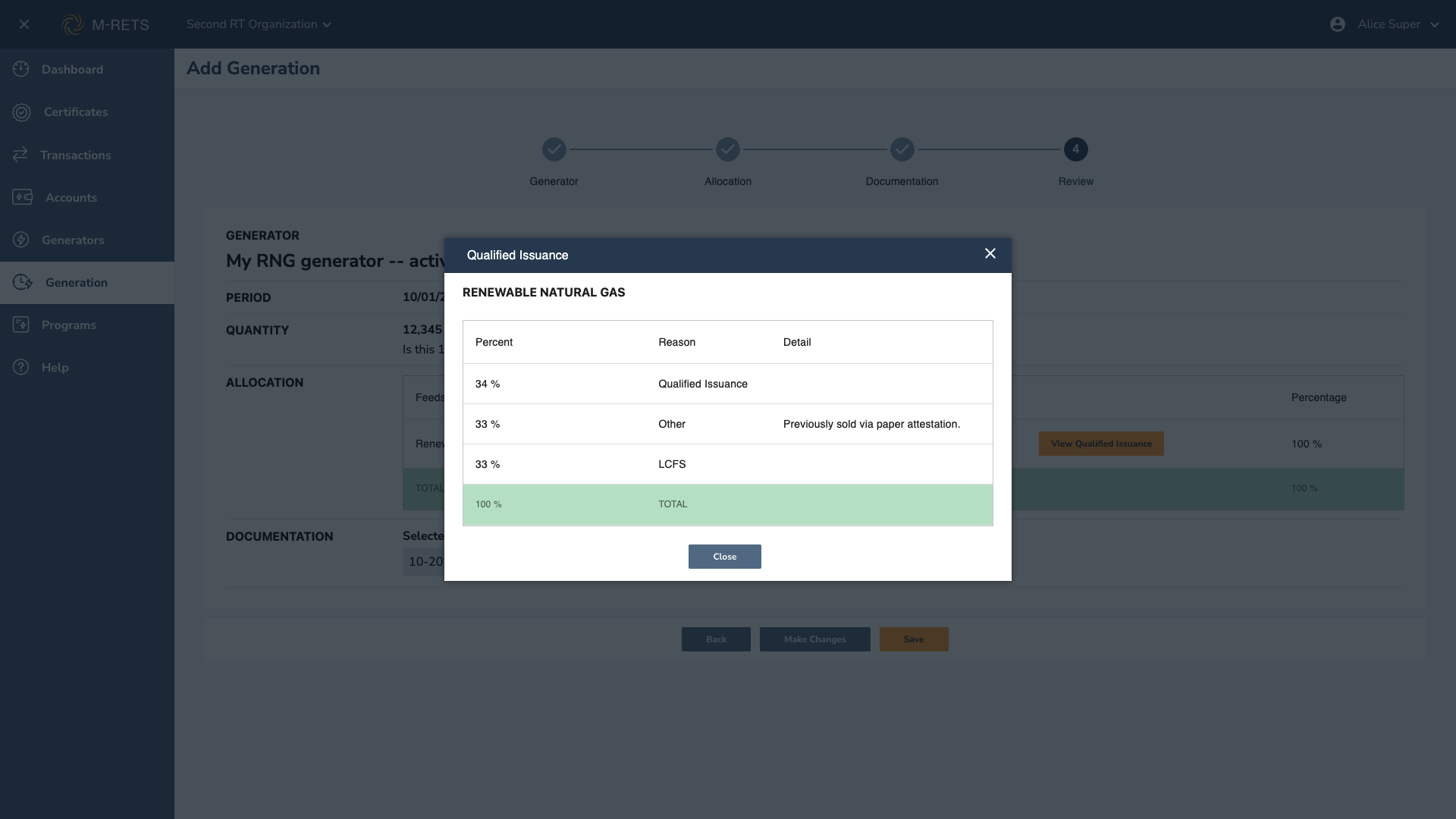Click the Generators lightning icon
Screen dimensions: 1456x819
coord(21,240)
